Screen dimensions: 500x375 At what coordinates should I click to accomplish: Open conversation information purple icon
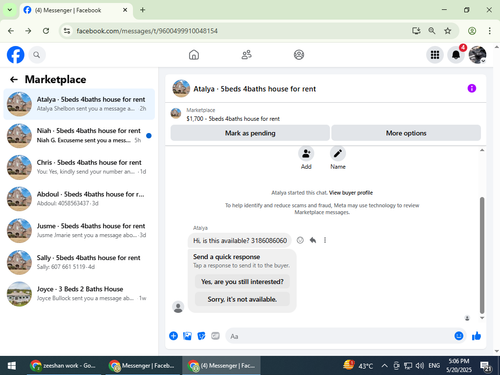472,88
